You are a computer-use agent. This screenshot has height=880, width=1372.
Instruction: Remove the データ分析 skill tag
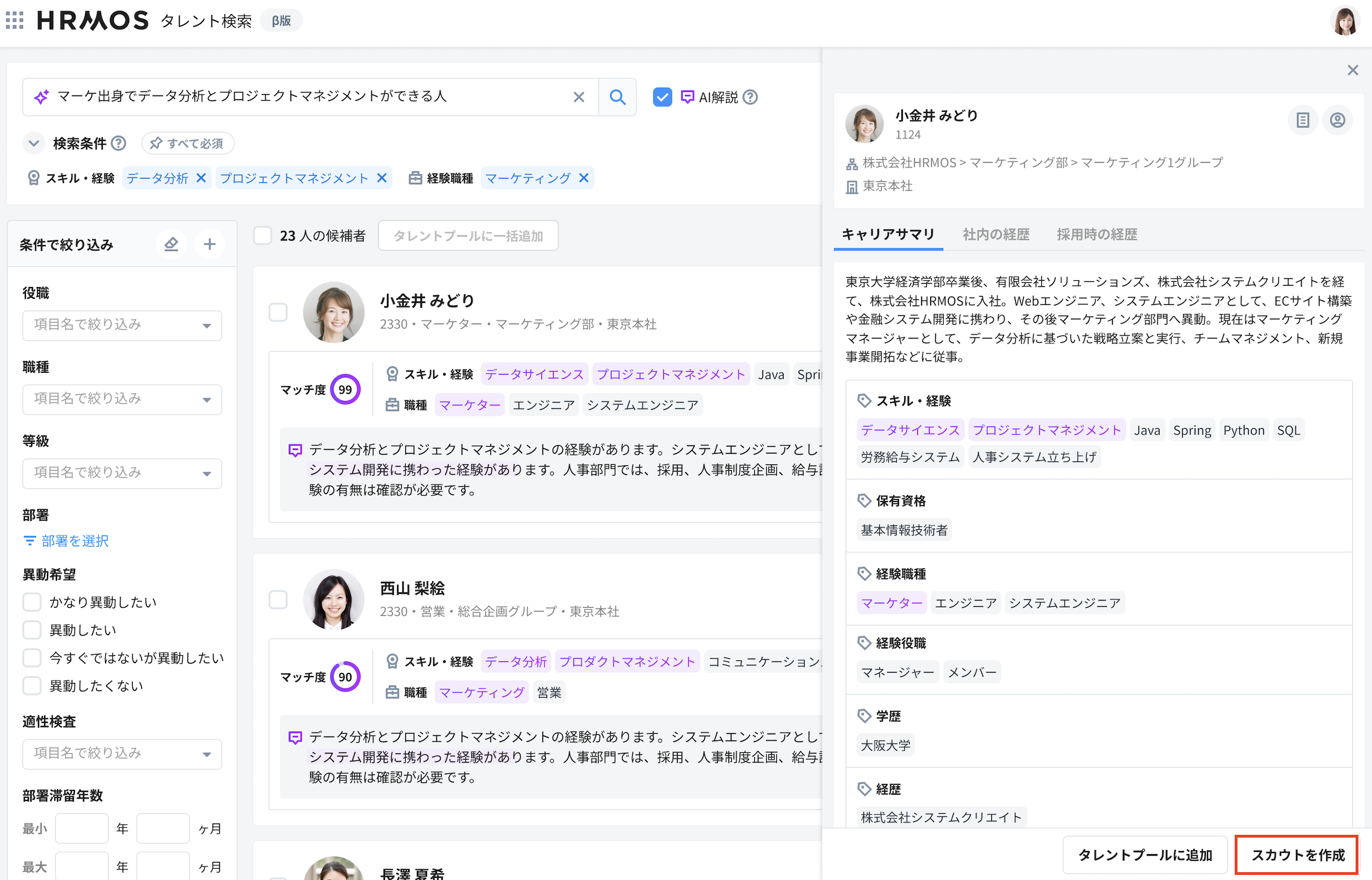click(x=201, y=178)
